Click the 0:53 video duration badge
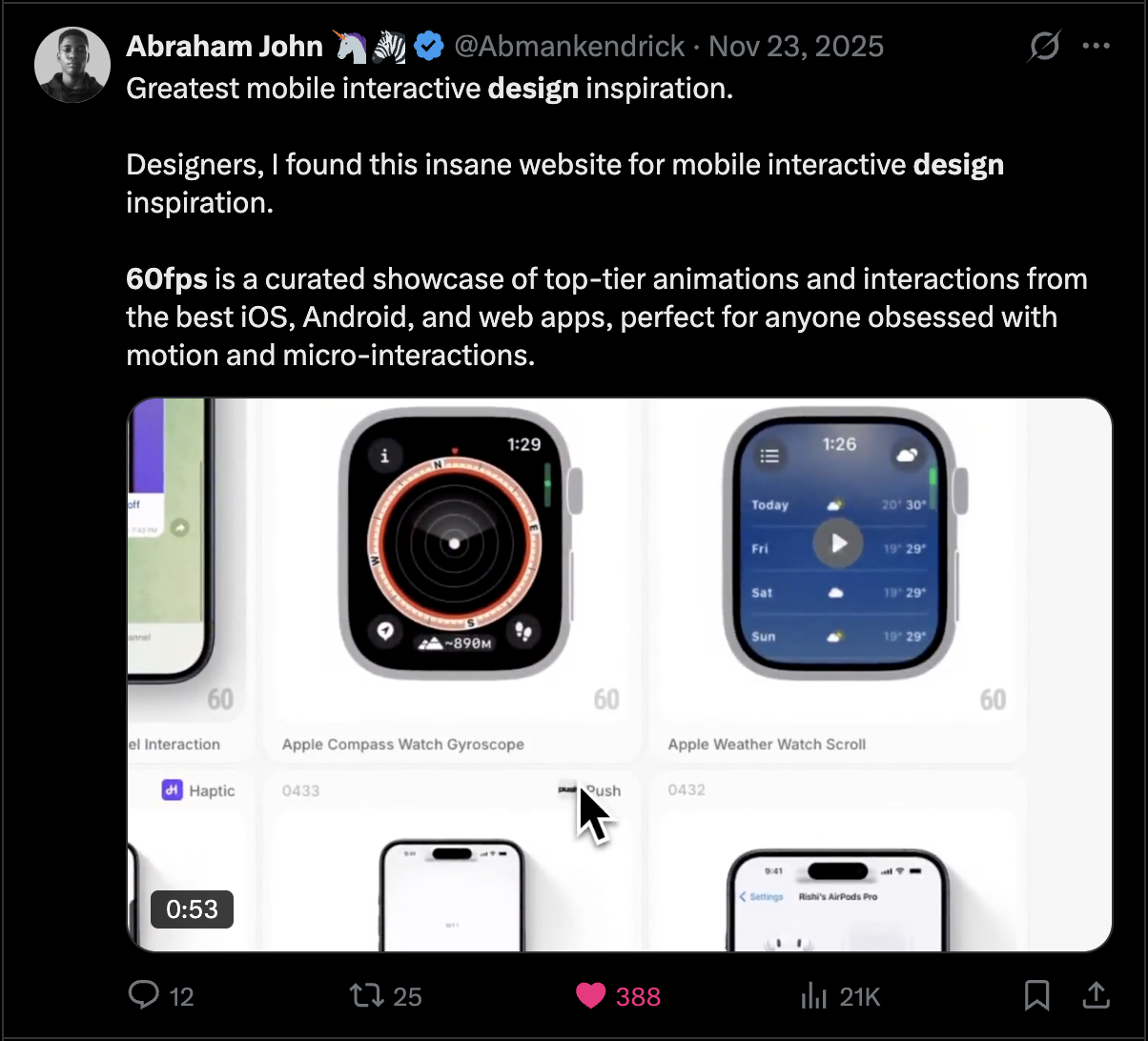 (x=192, y=909)
